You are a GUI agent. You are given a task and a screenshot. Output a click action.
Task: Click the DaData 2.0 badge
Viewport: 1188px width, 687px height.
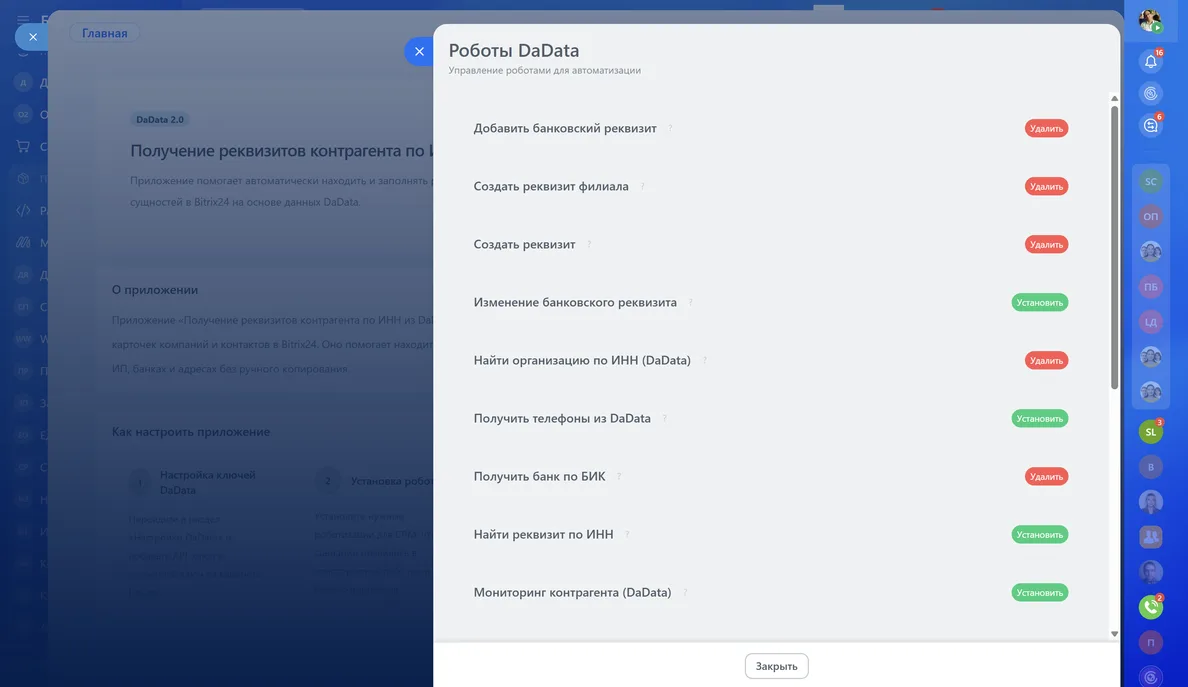coord(160,120)
